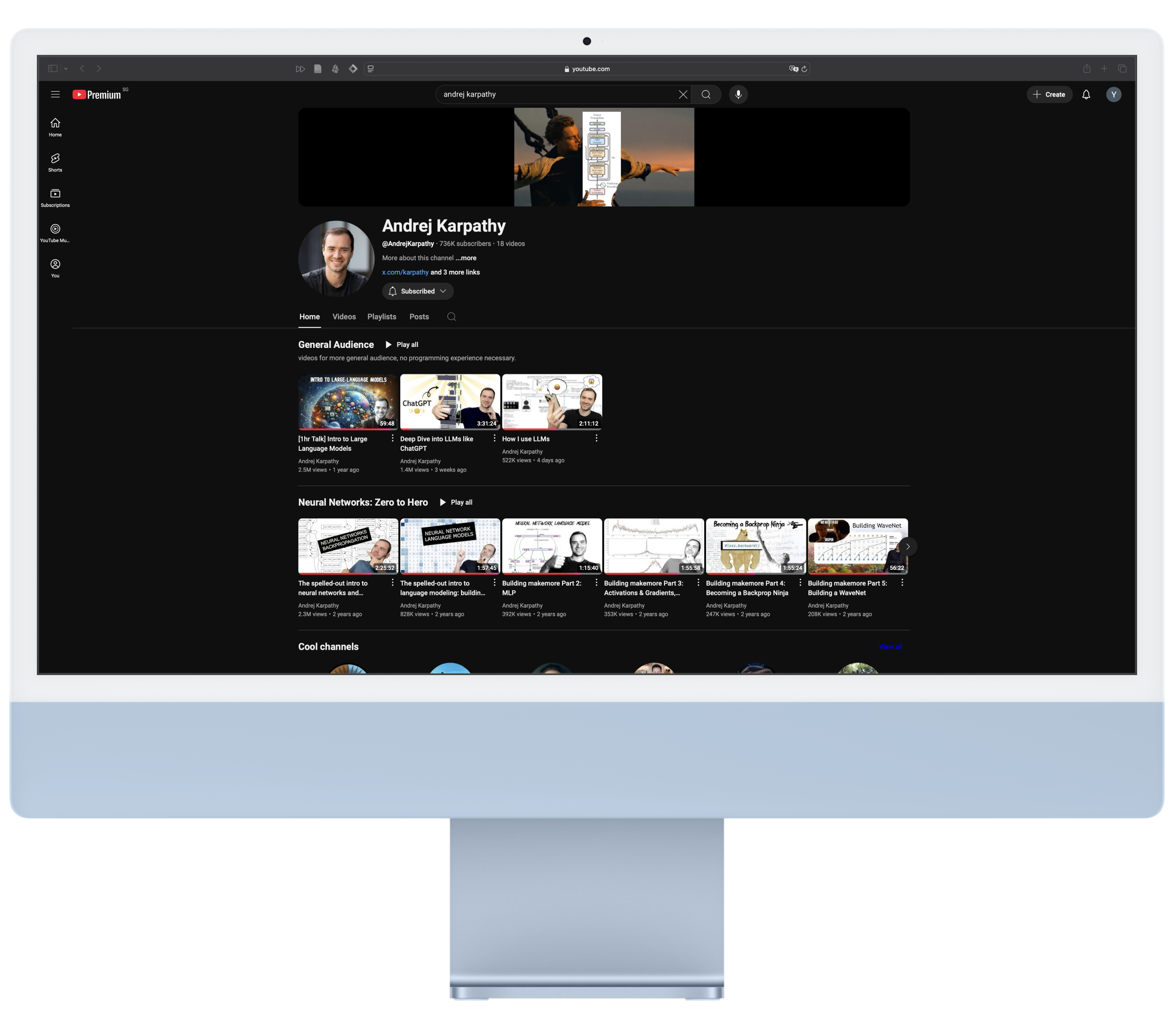This screenshot has height=1029, width=1176.
Task: Open Deep Dive into LLMs thumbnail
Action: coord(450,401)
